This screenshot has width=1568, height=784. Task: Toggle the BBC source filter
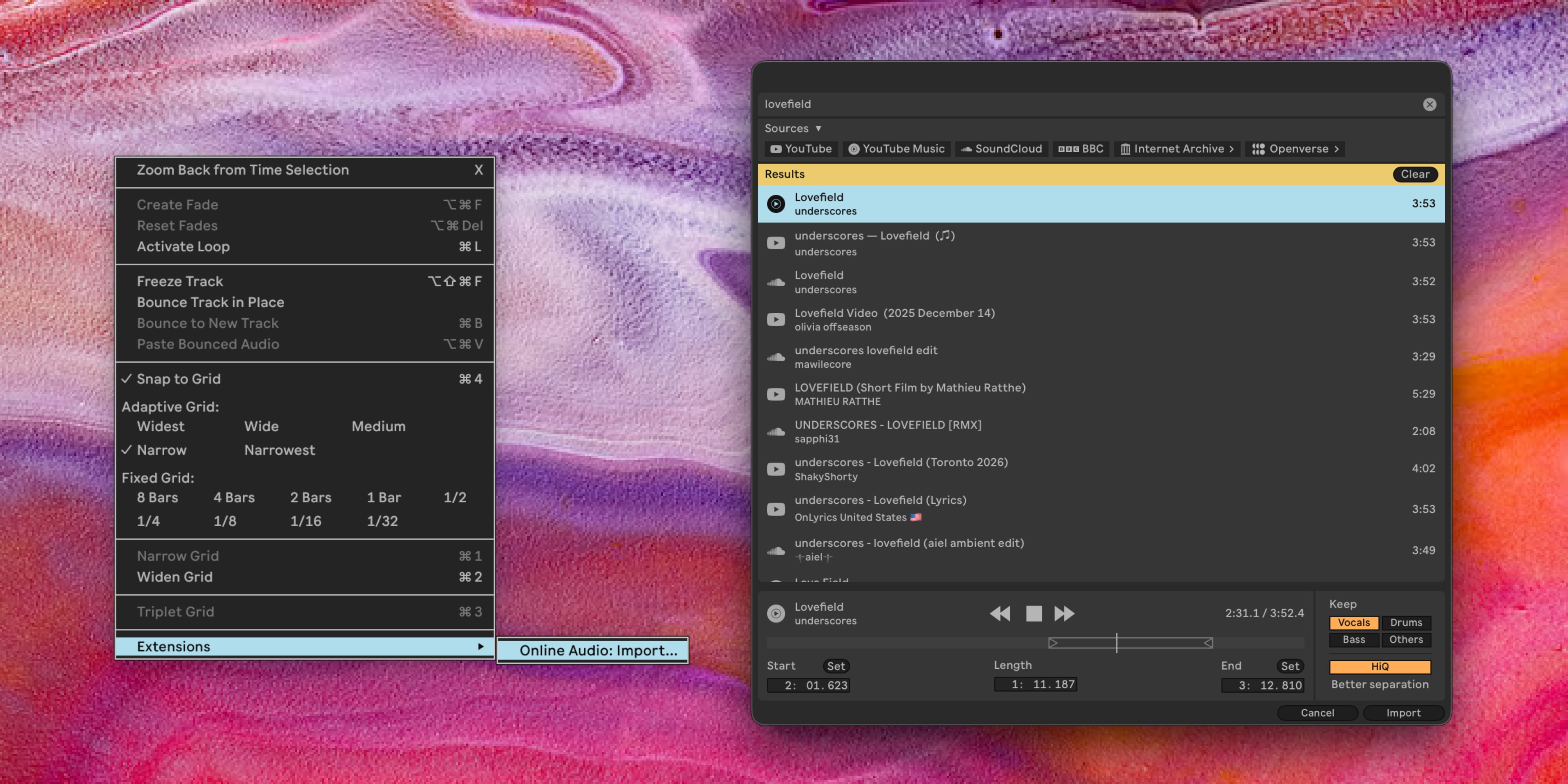tap(1080, 149)
